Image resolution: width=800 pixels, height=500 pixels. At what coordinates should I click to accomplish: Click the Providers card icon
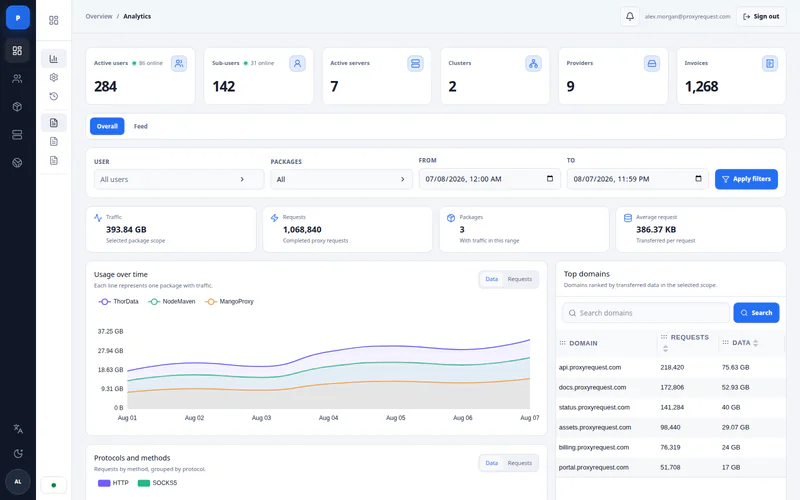[652, 64]
